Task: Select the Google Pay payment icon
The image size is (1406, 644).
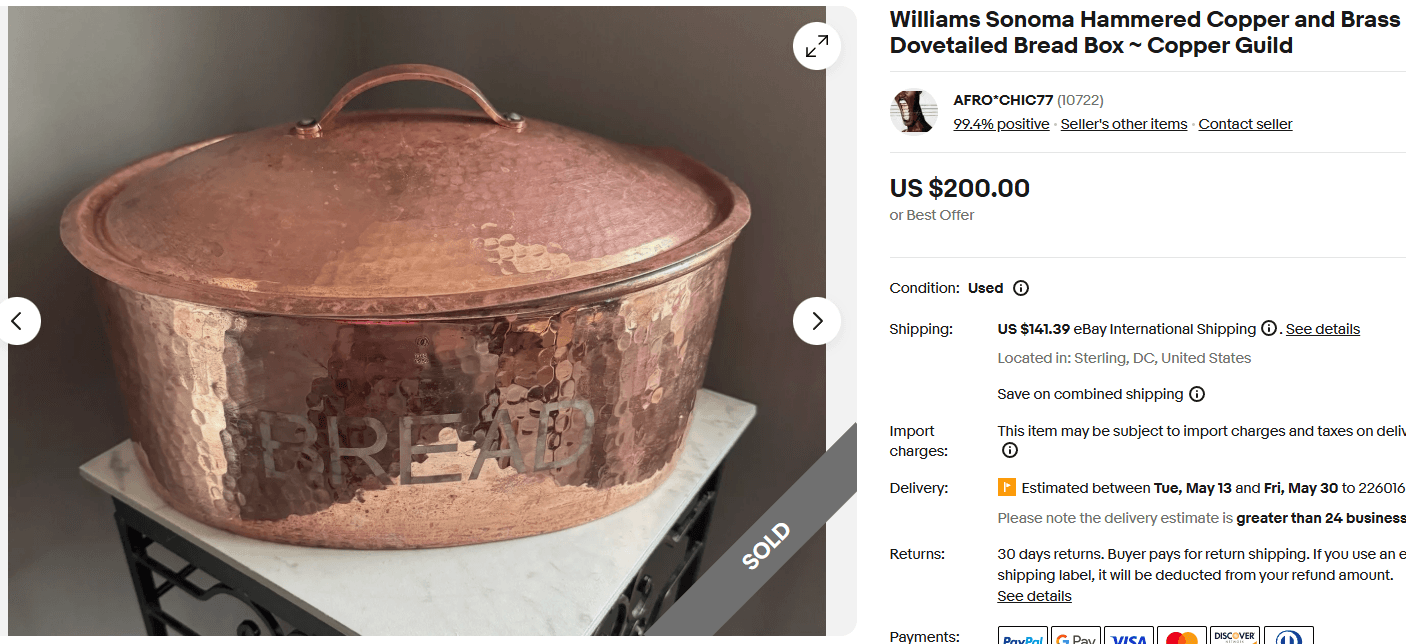Action: [1076, 635]
